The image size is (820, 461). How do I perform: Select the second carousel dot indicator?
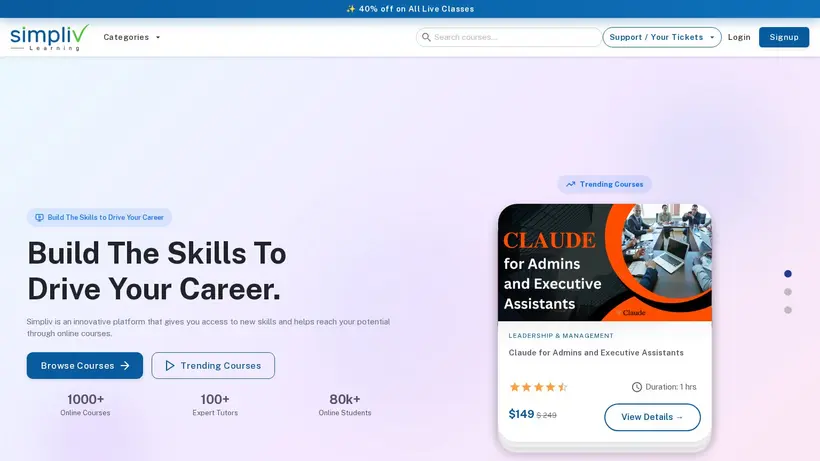tap(788, 292)
